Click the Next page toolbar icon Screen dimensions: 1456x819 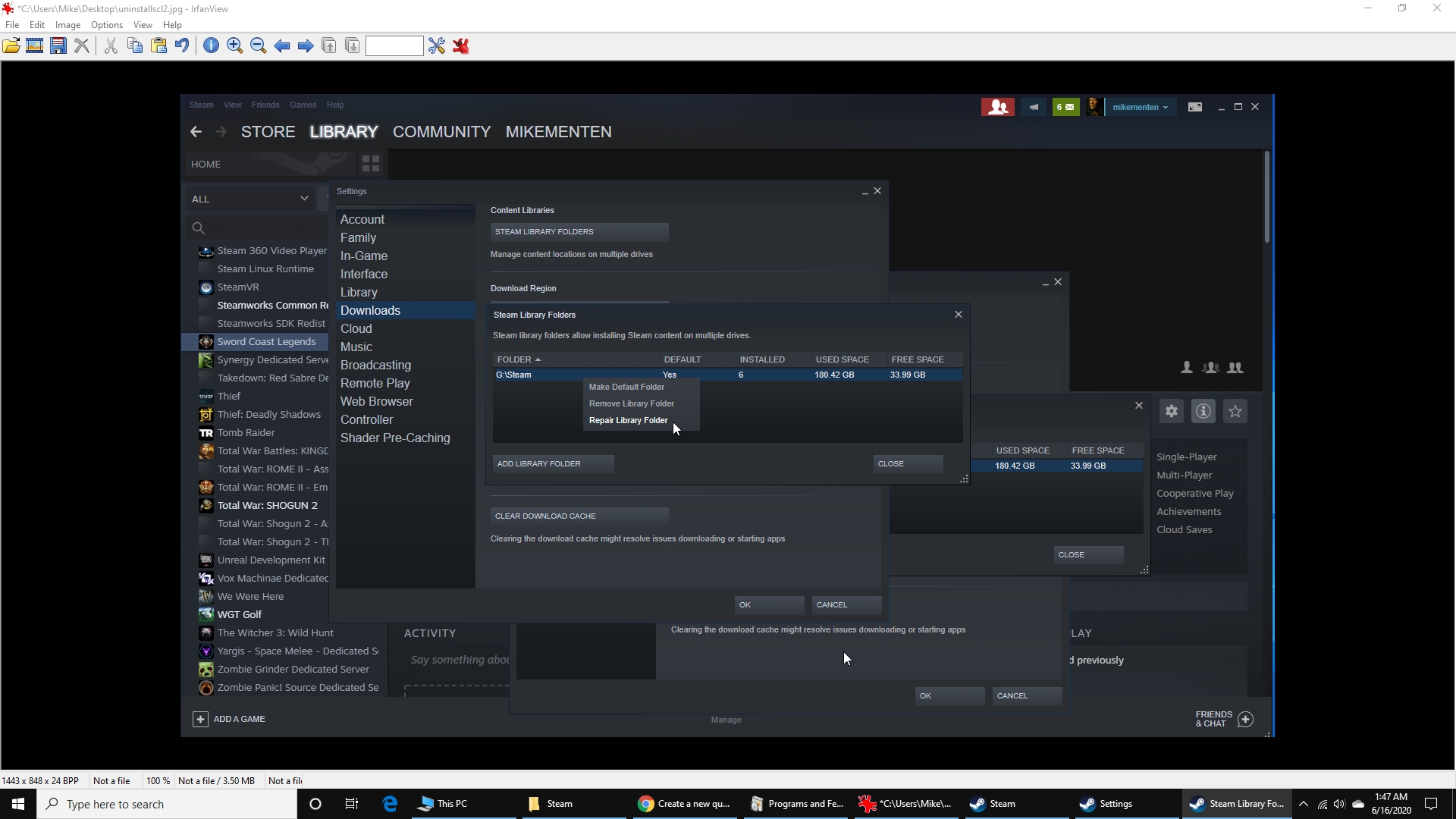pos(353,46)
